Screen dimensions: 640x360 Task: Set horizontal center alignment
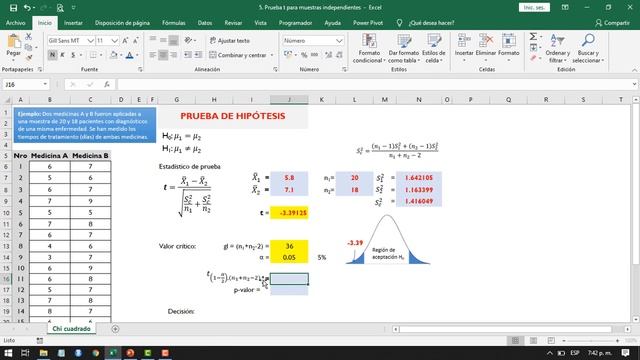click(x=163, y=55)
